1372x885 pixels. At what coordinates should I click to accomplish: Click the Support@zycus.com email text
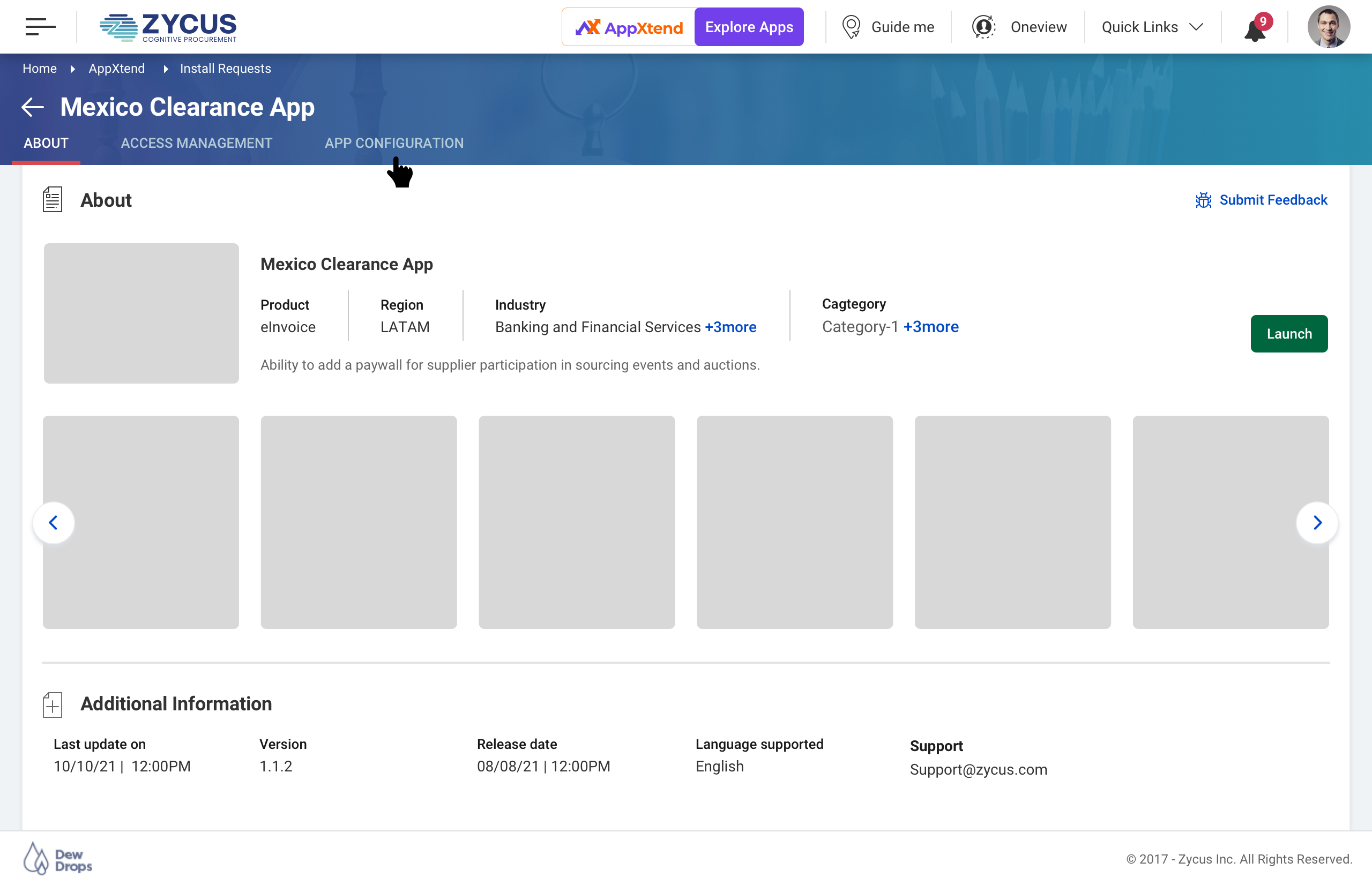978,769
